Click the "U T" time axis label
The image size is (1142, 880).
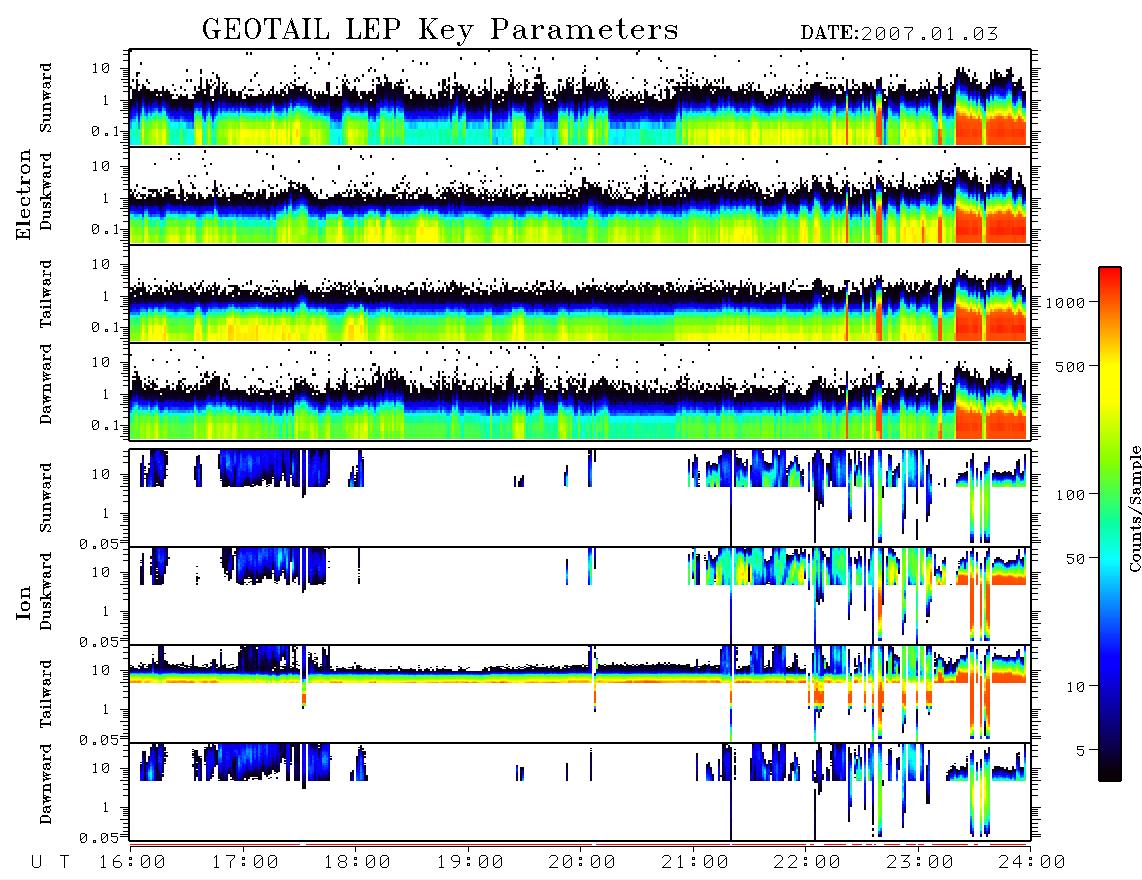click(51, 863)
